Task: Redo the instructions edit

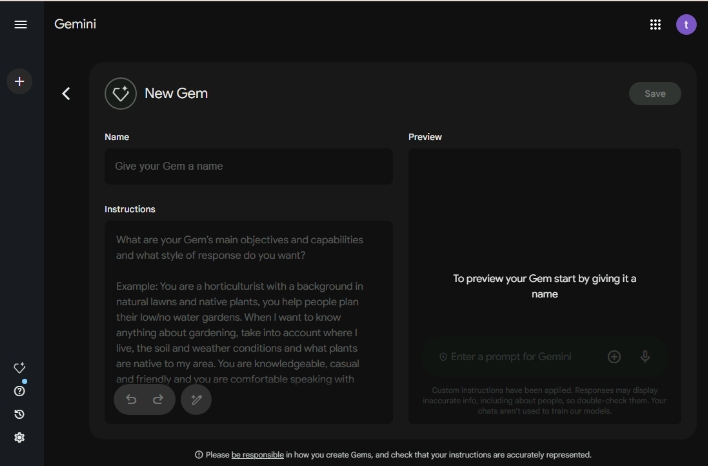Action: pos(158,400)
